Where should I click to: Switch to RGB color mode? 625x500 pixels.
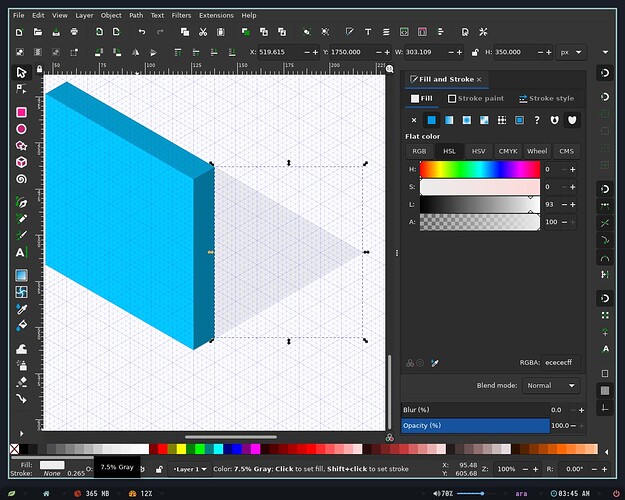click(x=419, y=151)
